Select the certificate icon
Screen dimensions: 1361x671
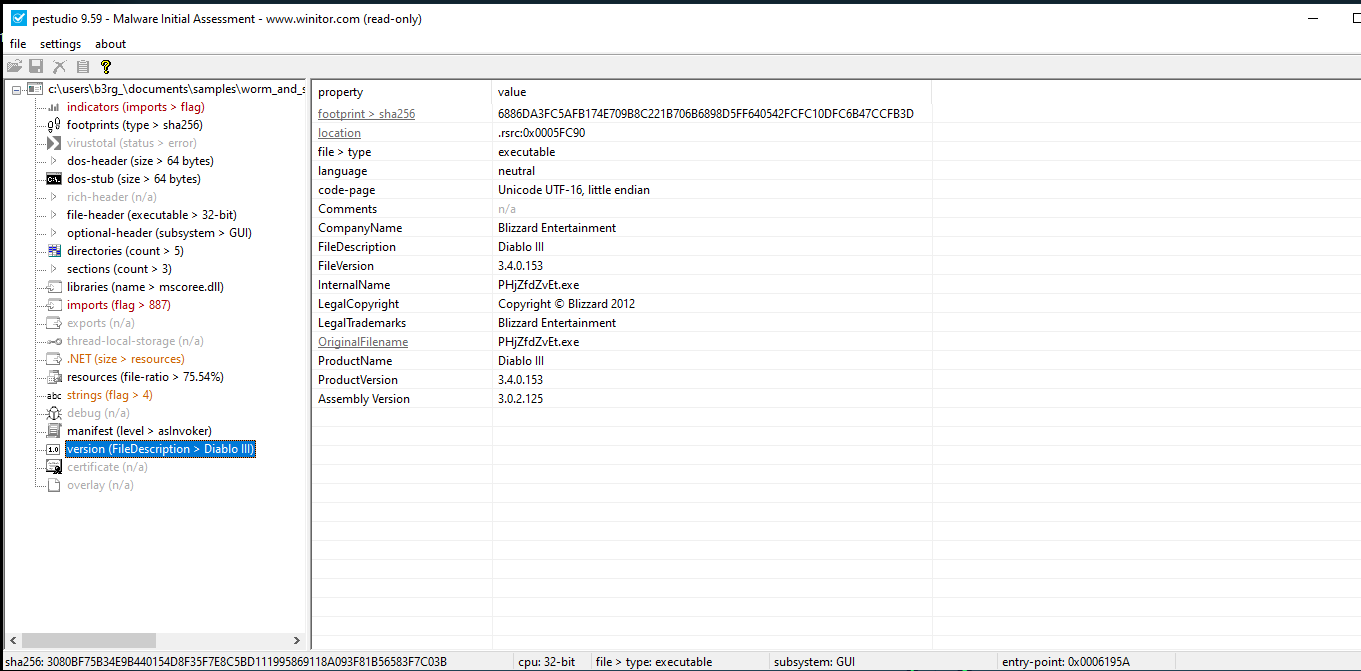[54, 467]
